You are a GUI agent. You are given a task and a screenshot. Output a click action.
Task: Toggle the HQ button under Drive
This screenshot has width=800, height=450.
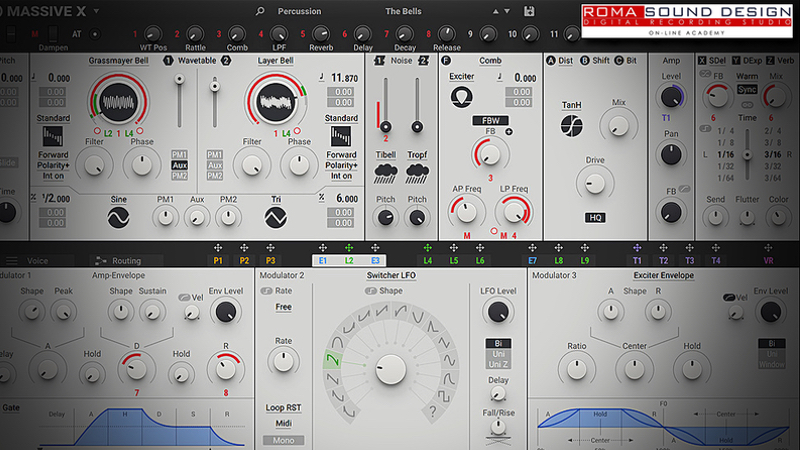(x=595, y=218)
